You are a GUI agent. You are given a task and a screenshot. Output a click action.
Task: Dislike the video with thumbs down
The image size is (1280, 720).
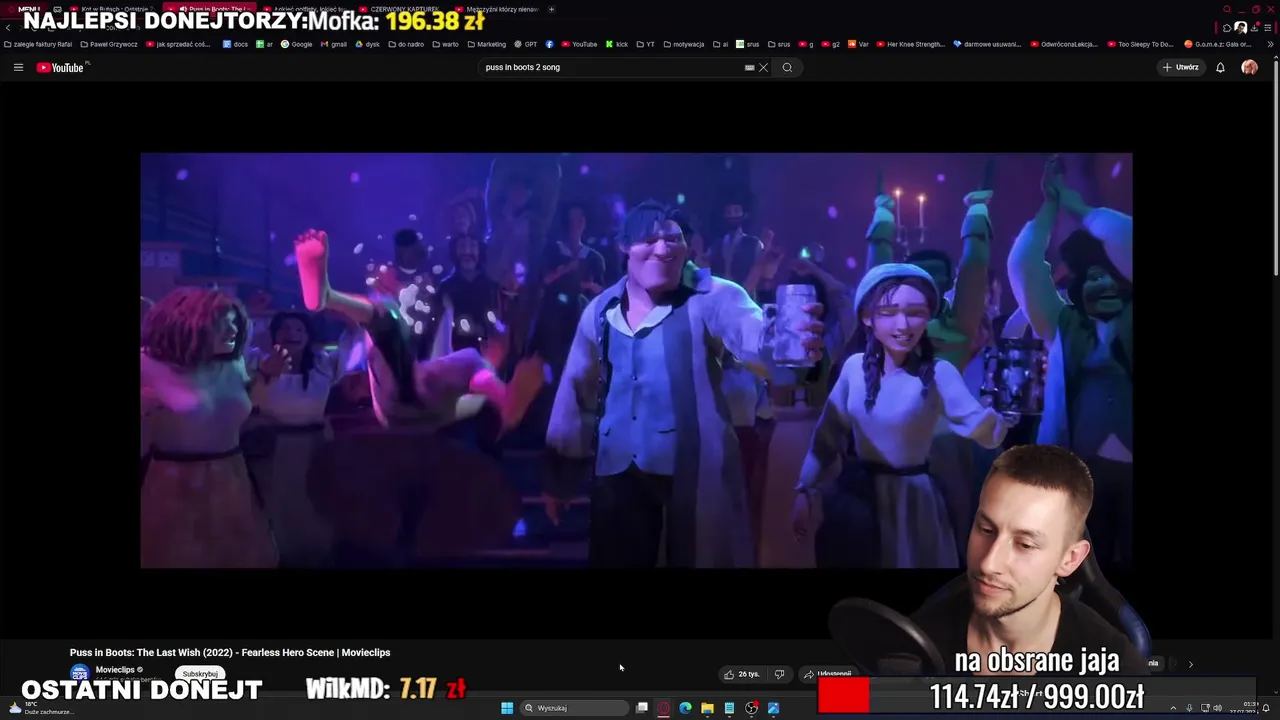[780, 674]
